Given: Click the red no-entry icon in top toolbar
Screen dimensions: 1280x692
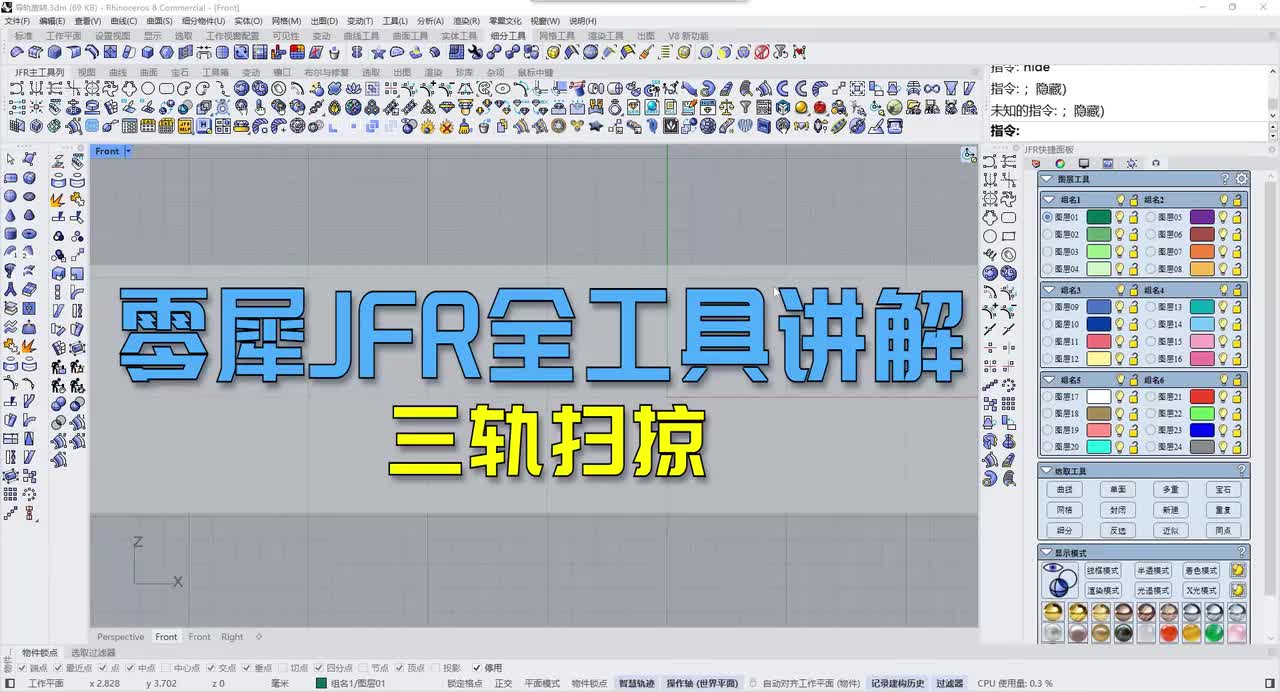Looking at the screenshot, I should [x=762, y=52].
